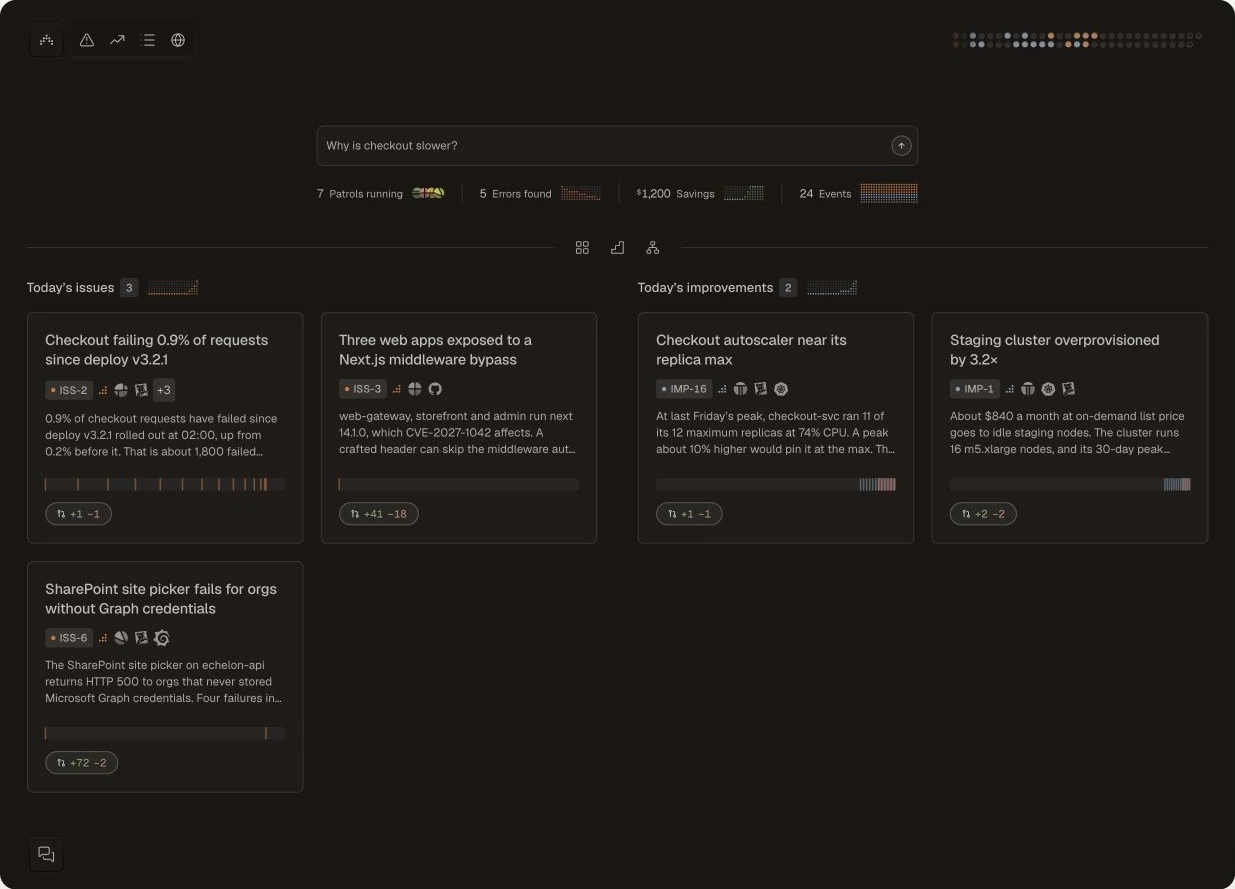Click the timeline bar on the IMP-1 card
Image resolution: width=1235 pixels, height=889 pixels.
(1070, 484)
